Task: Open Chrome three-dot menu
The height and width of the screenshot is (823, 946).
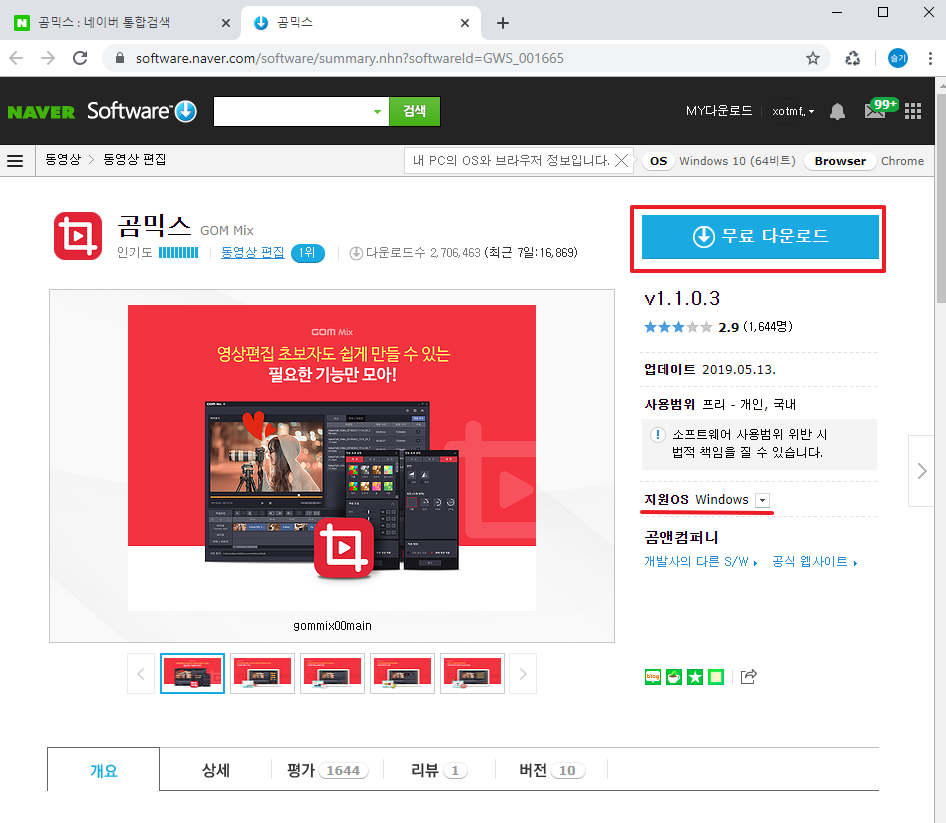Action: coord(930,58)
